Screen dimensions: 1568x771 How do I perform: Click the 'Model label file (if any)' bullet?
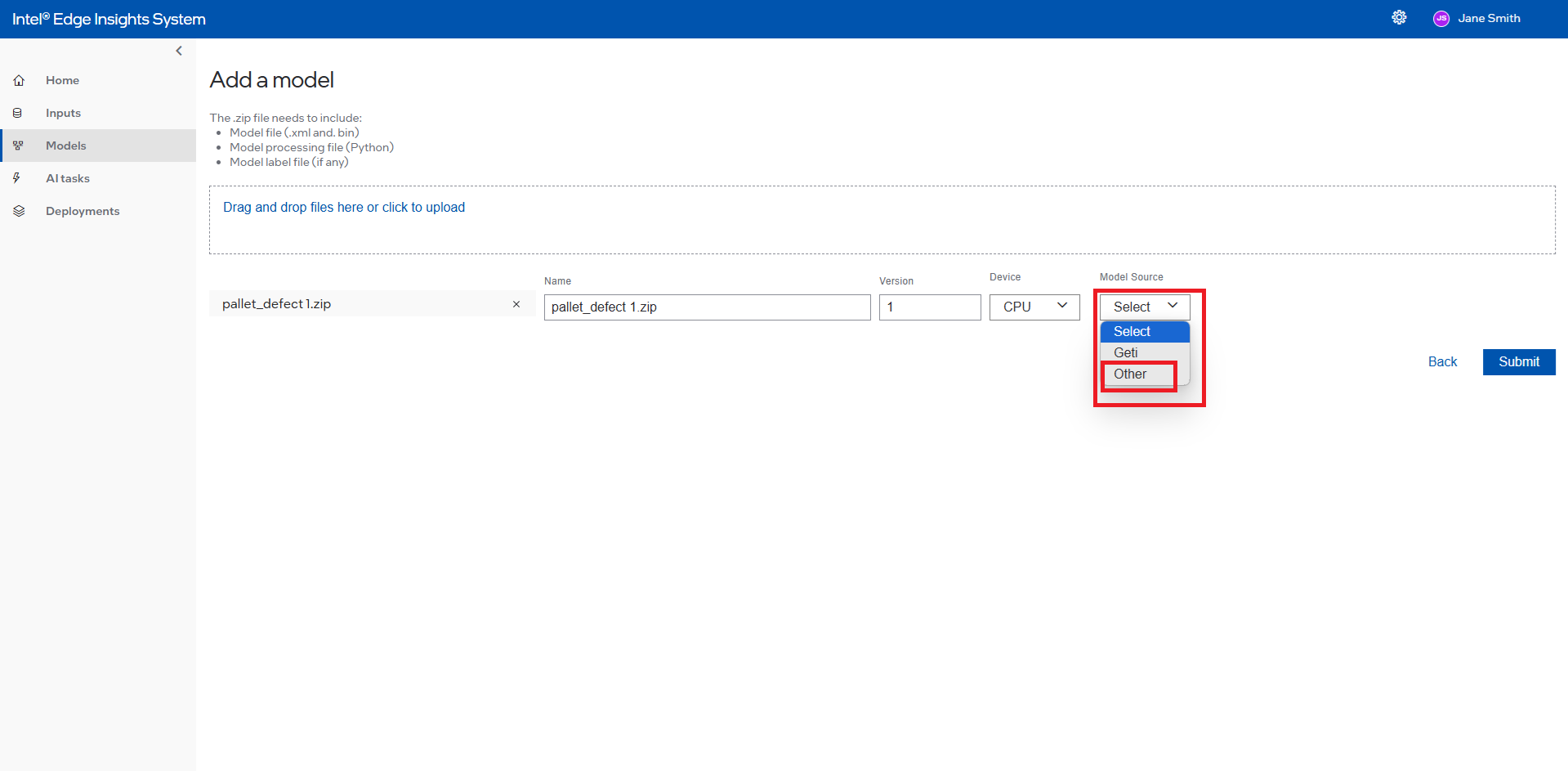click(289, 162)
